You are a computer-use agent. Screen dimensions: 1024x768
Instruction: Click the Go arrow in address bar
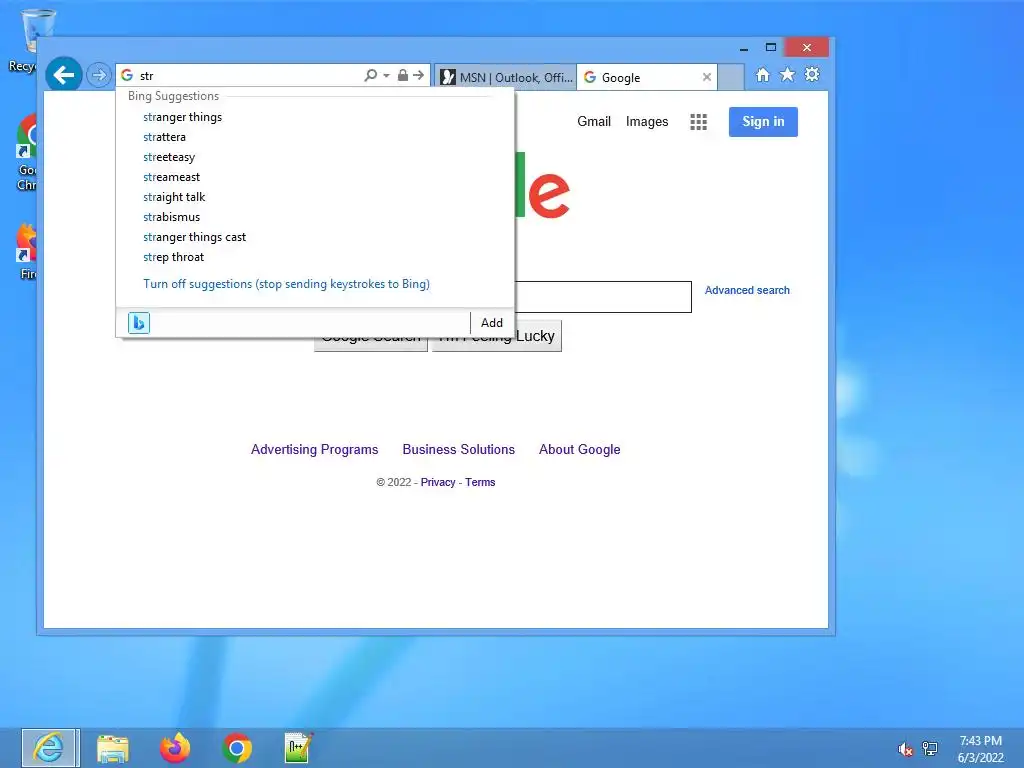(419, 75)
